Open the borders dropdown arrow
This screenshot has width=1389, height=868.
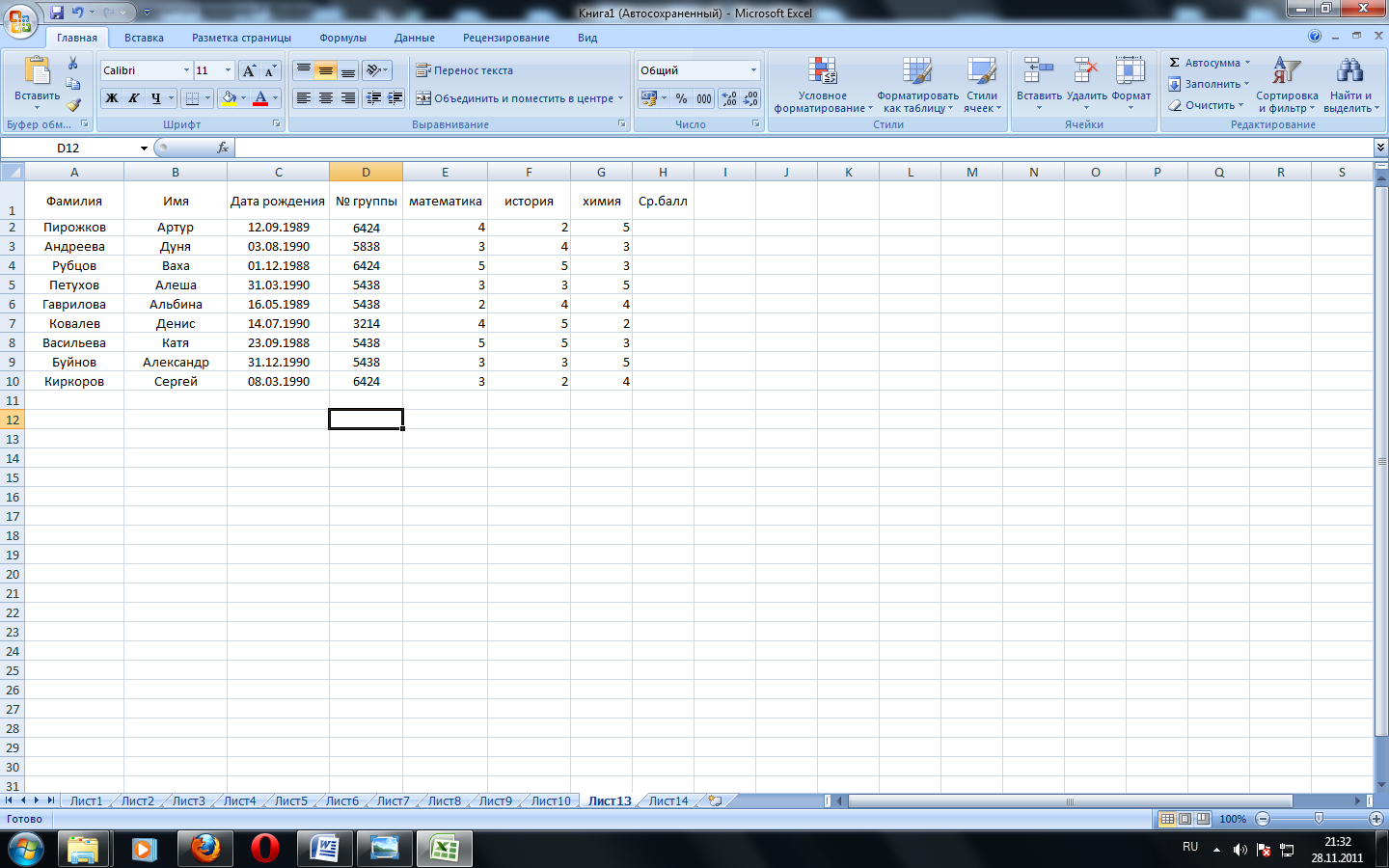click(207, 98)
